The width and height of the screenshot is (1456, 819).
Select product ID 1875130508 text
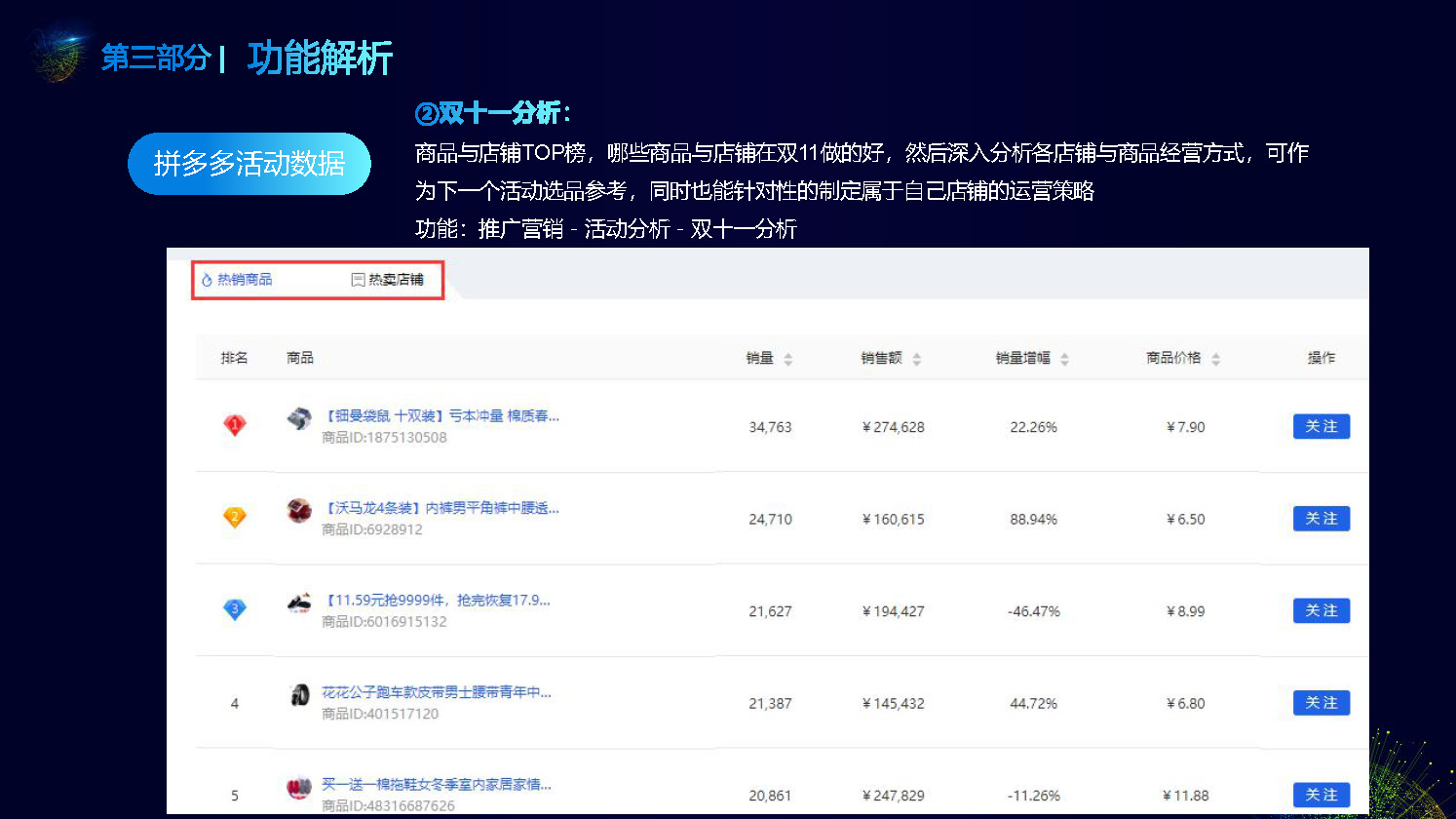(x=384, y=438)
